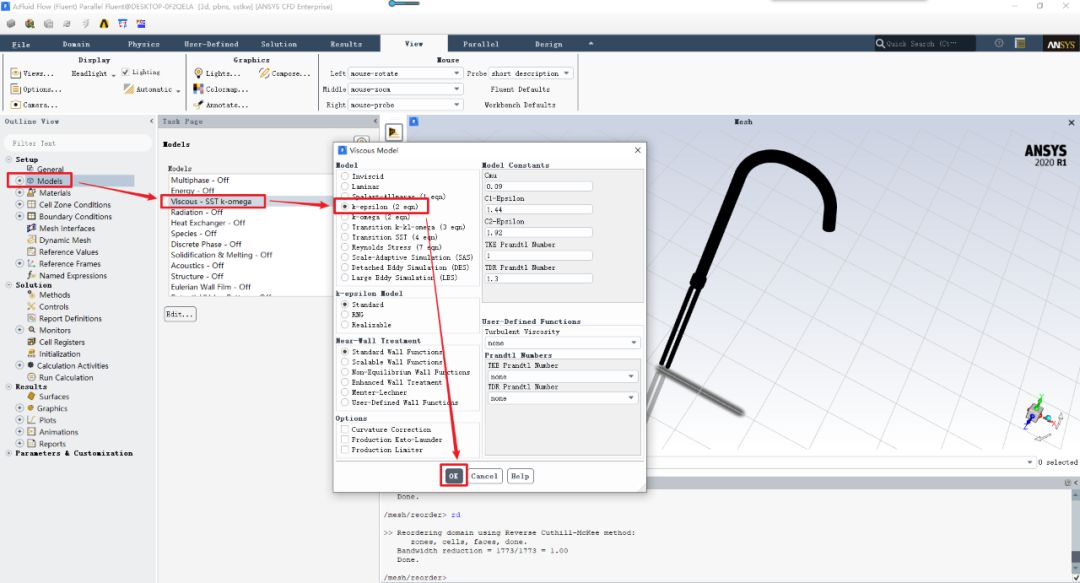Click the Controls icon under Solution
This screenshot has height=583, width=1080.
(32, 306)
